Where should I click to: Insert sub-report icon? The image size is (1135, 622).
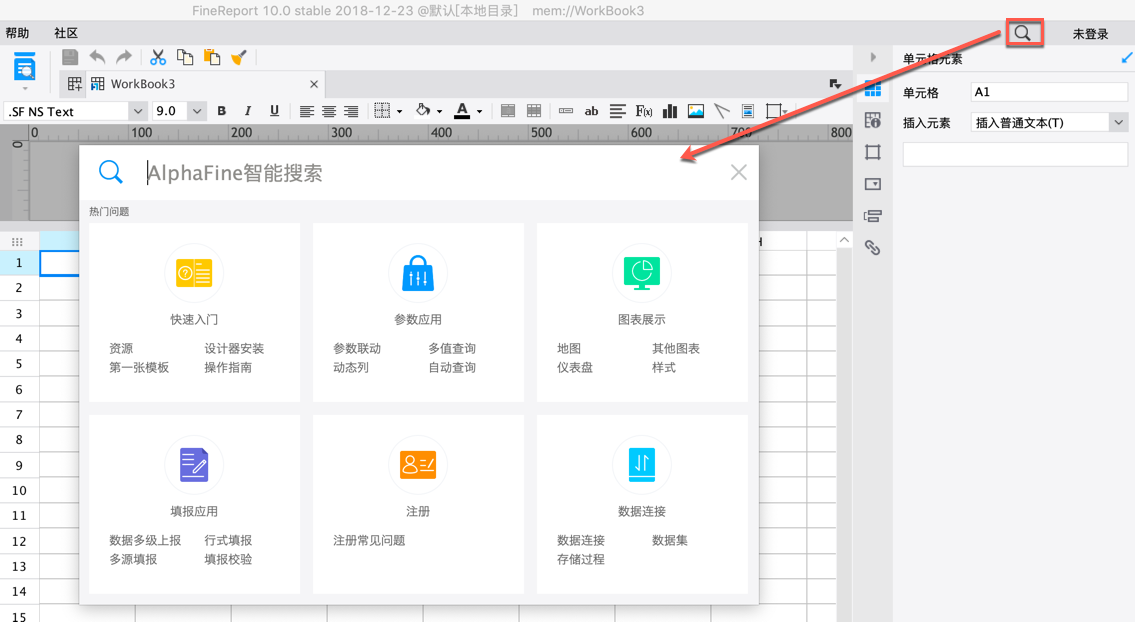tap(748, 111)
